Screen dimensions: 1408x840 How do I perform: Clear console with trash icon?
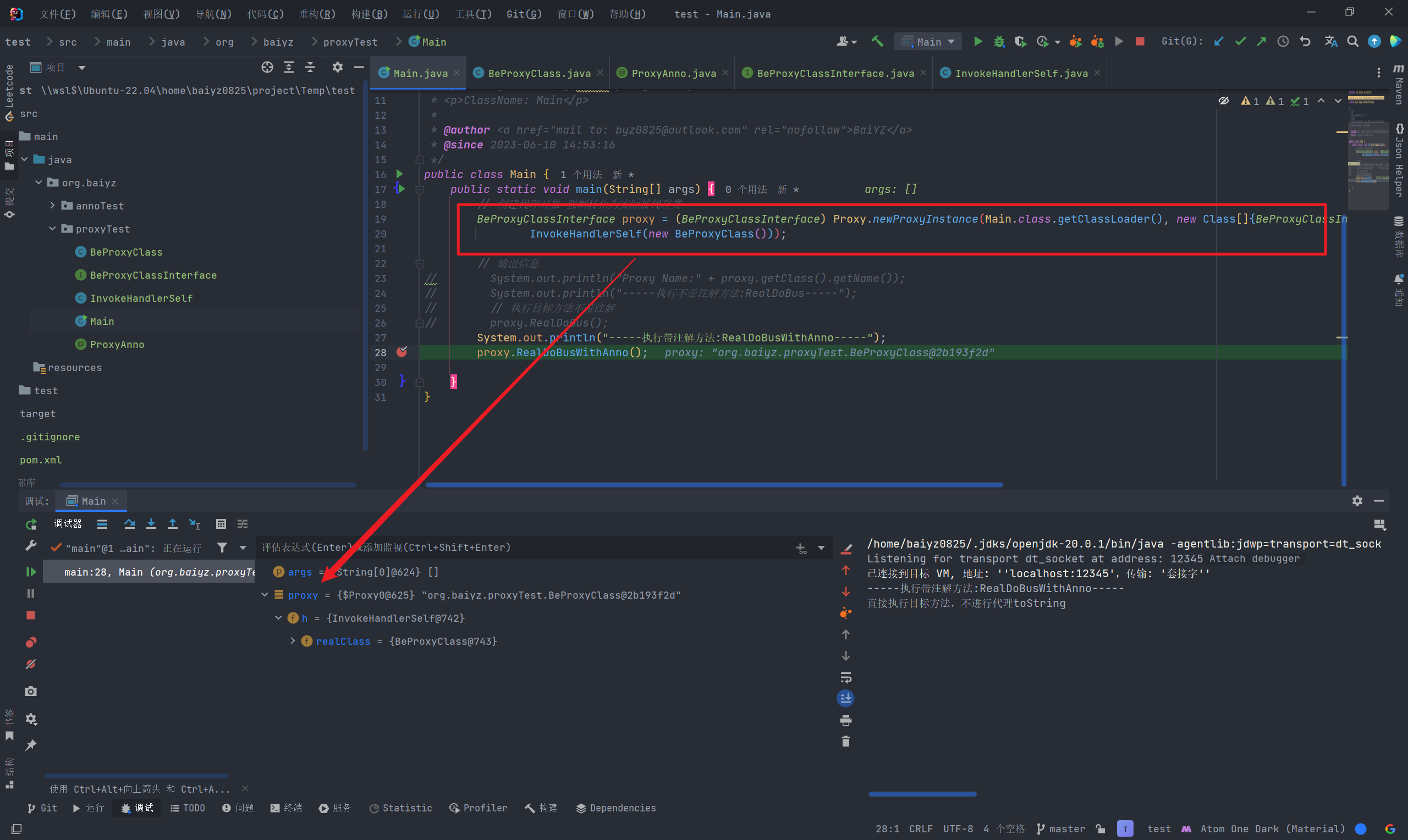pyautogui.click(x=846, y=742)
